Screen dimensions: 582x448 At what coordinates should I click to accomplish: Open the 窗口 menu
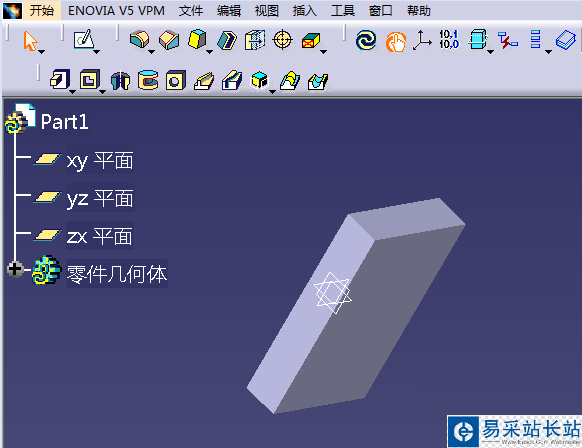381,11
